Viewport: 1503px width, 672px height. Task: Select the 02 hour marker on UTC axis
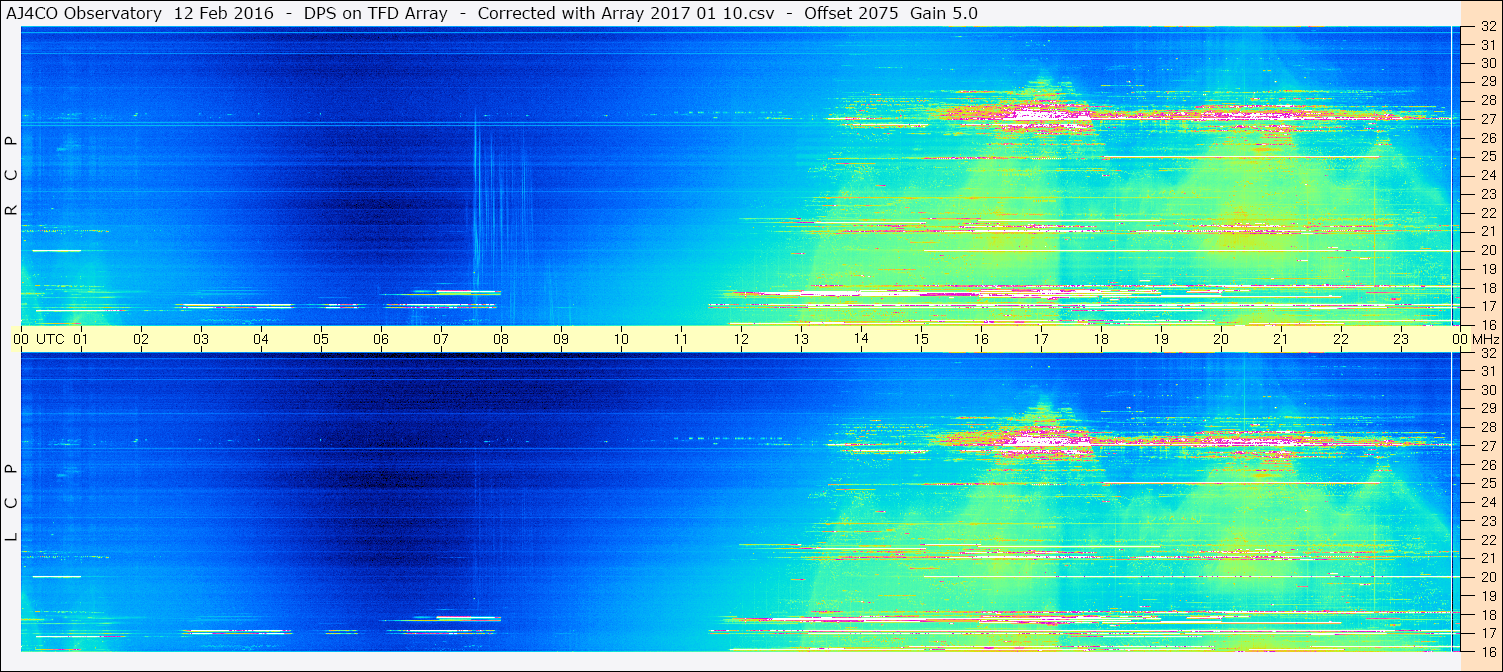[x=141, y=339]
